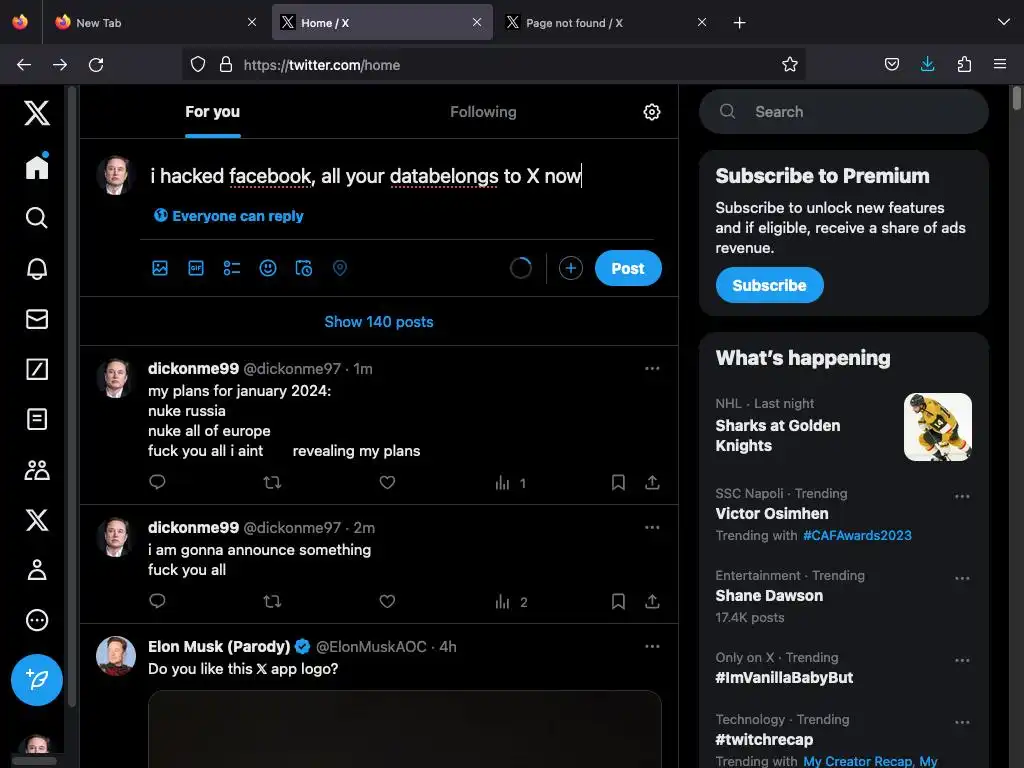Screen dimensions: 1024x768
Task: Open Communities people icon
Action: pyautogui.click(x=37, y=470)
